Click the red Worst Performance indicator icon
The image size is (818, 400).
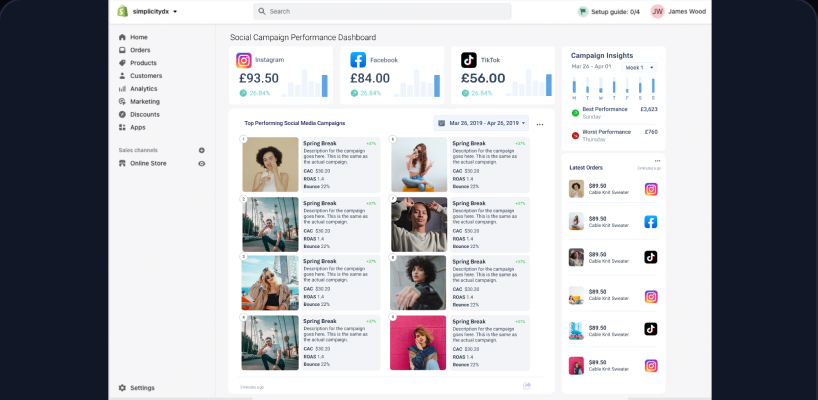(575, 135)
